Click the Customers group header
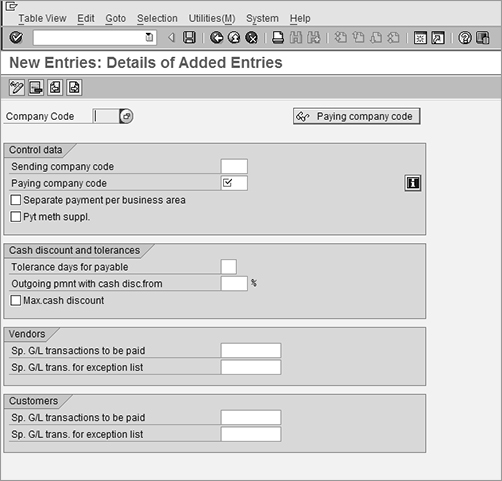Viewport: 502px width, 481px height. [x=33, y=401]
